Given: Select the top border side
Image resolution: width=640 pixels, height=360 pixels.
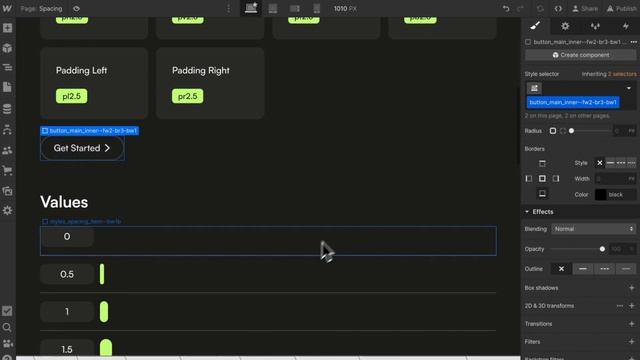Looking at the screenshot, I should click(x=542, y=163).
